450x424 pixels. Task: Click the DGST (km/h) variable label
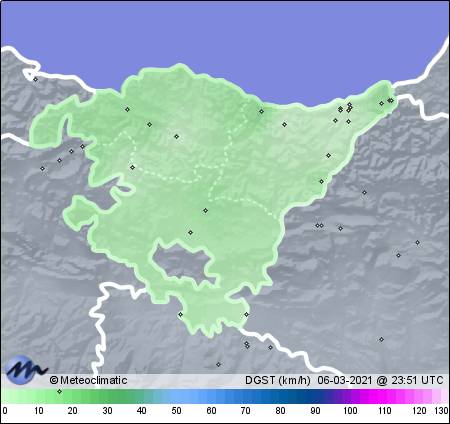point(278,380)
